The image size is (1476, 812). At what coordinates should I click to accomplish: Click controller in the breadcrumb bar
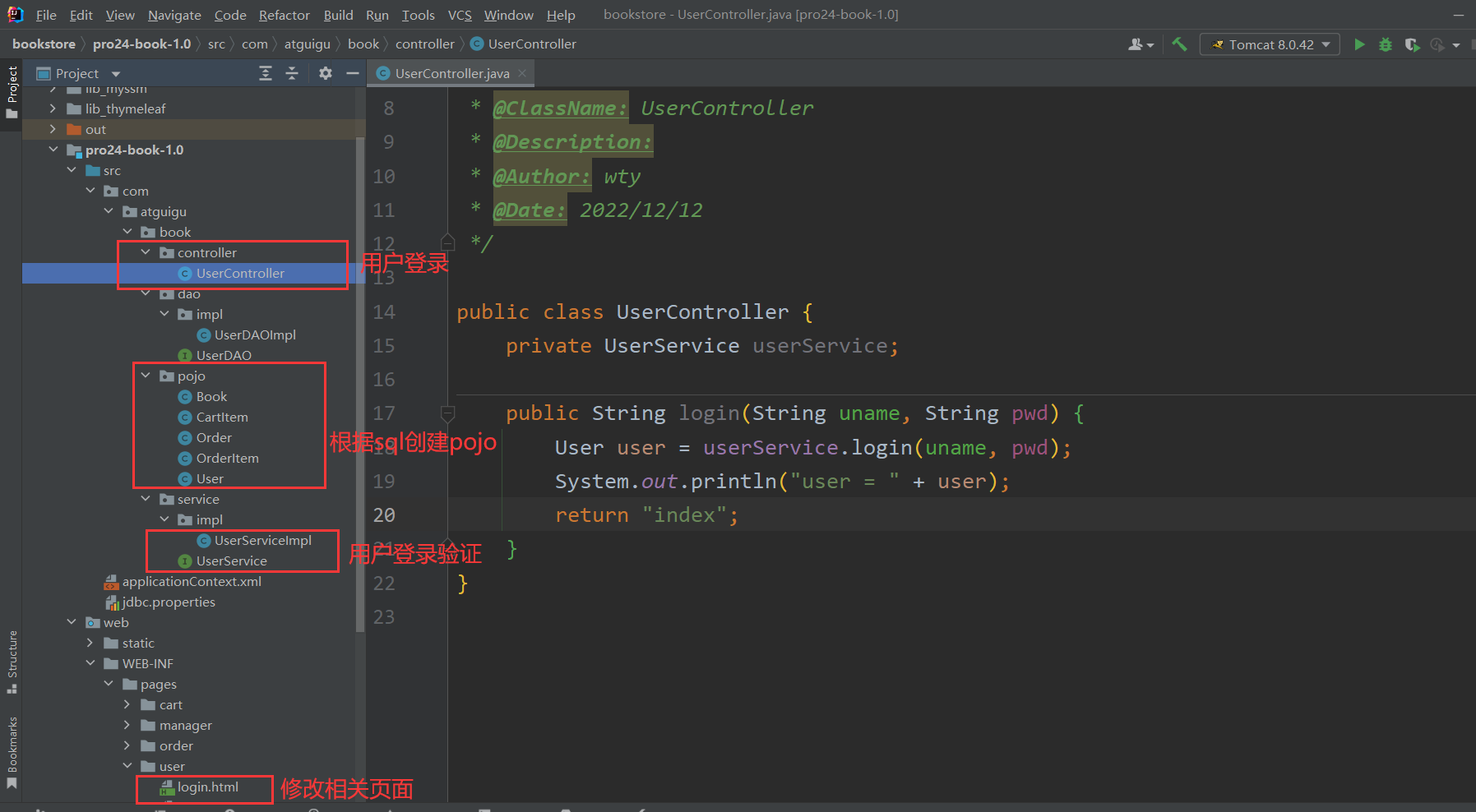coord(425,44)
